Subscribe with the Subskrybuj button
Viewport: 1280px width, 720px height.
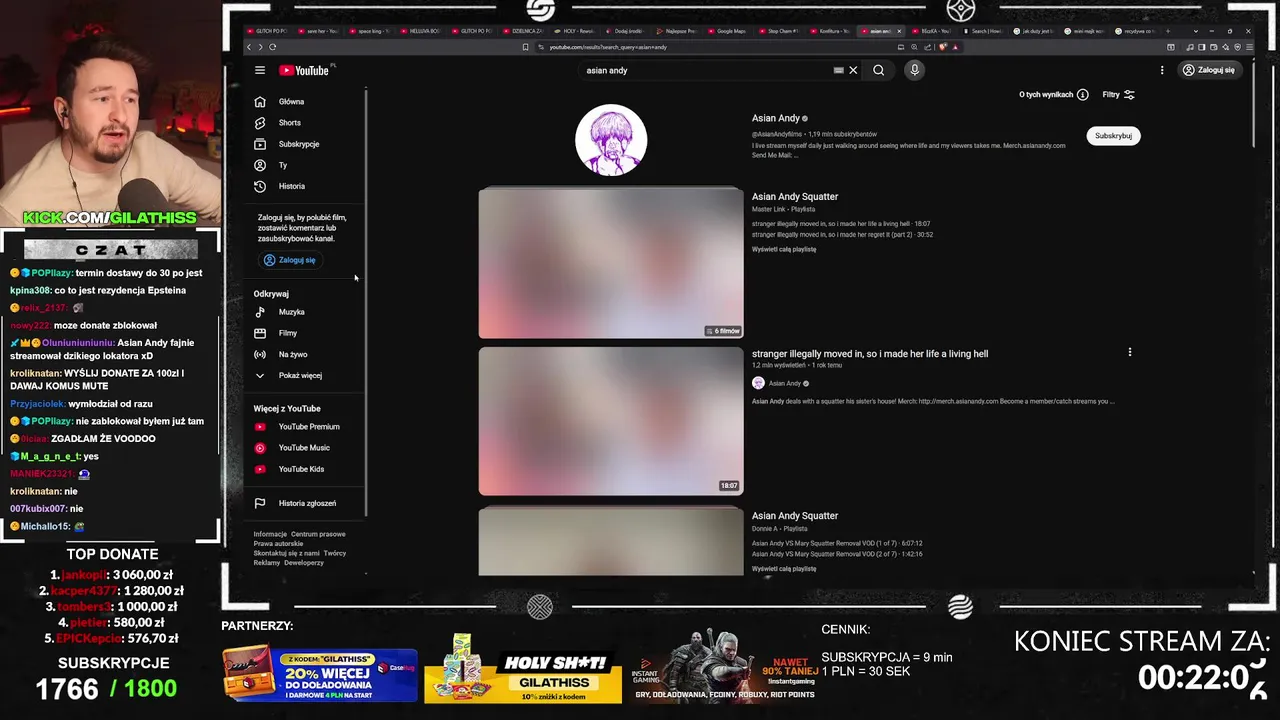(1113, 136)
